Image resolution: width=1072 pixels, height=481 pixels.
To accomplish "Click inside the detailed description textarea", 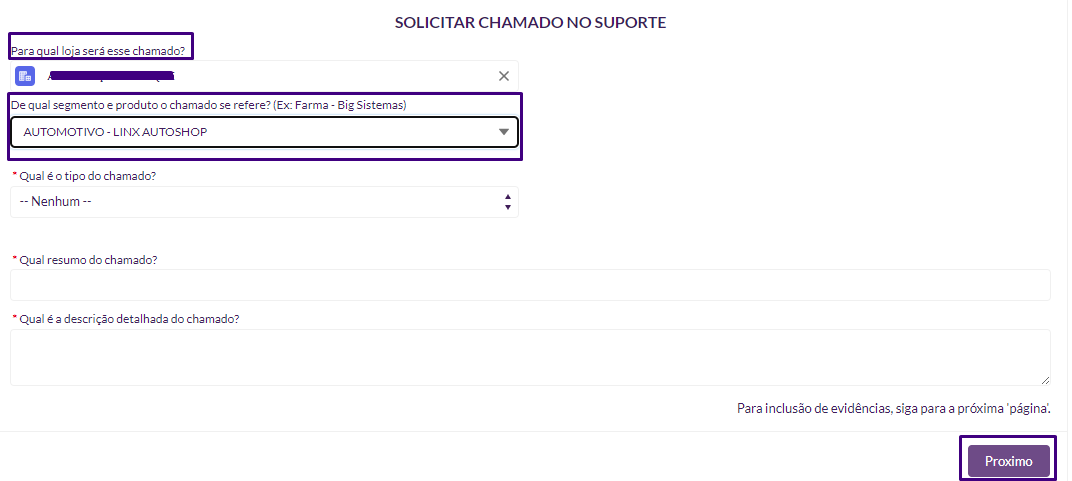I will [530, 357].
